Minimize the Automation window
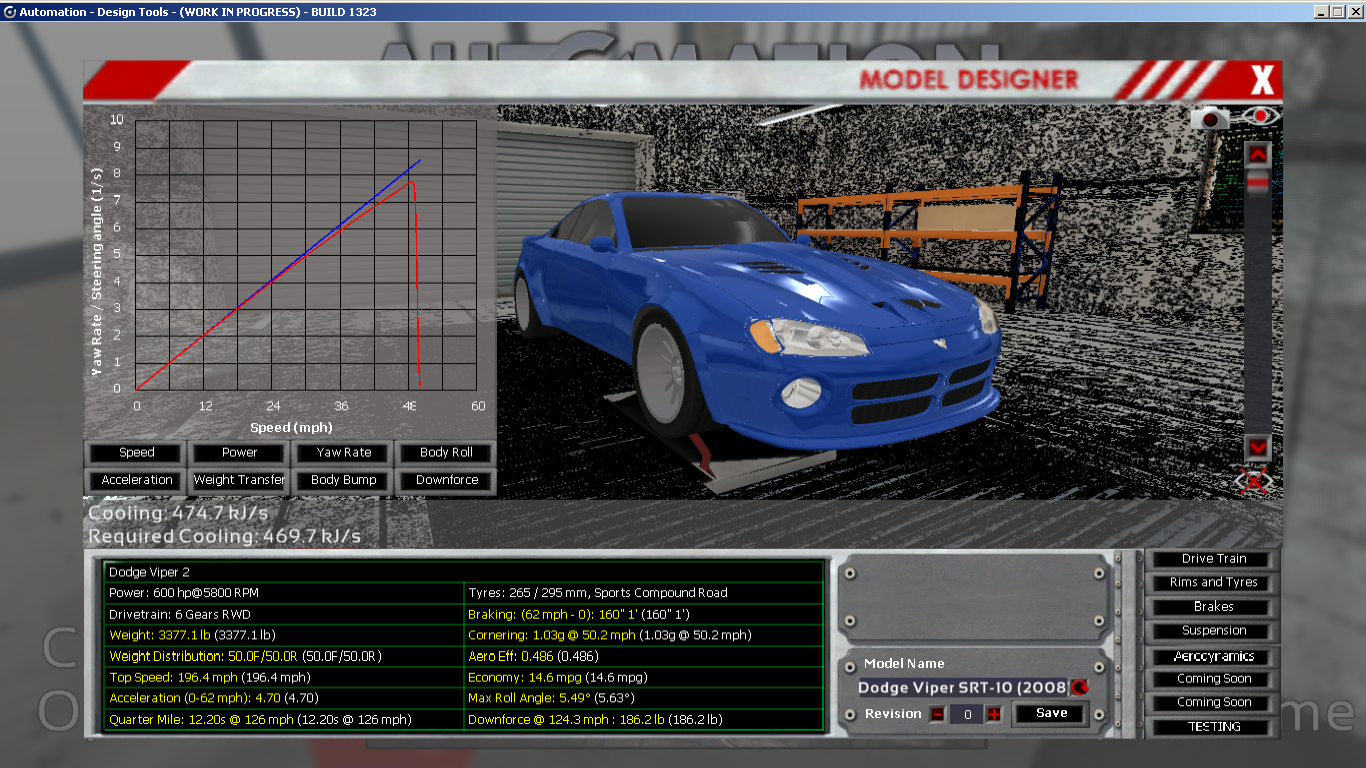Screen dimensions: 1366x768 tap(1321, 11)
